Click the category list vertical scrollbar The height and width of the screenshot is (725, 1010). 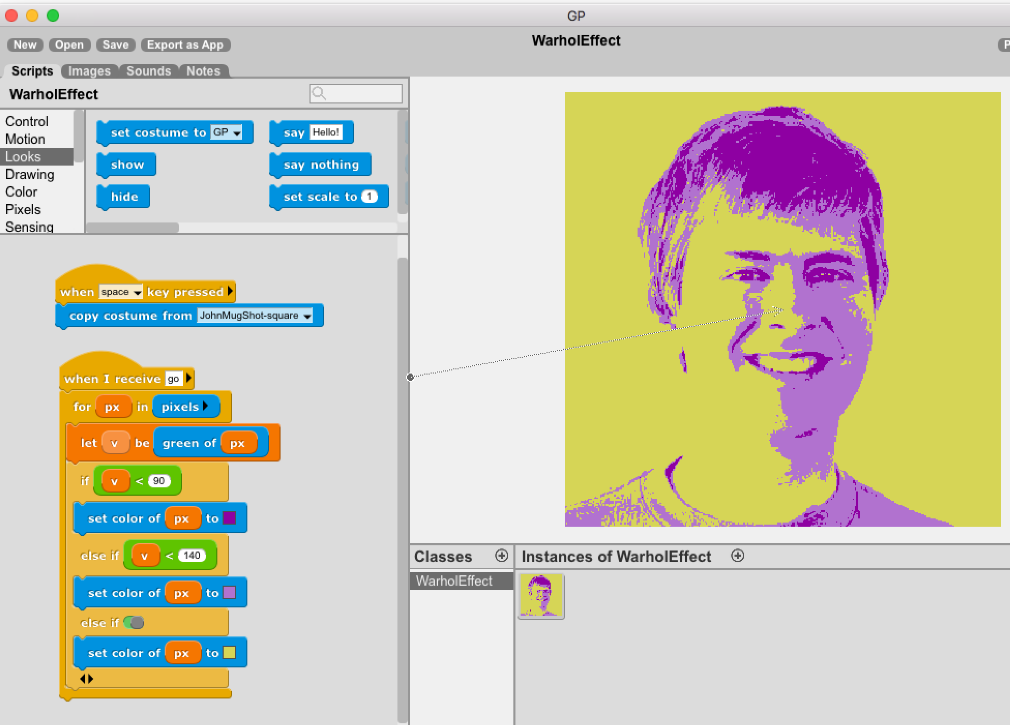point(79,136)
